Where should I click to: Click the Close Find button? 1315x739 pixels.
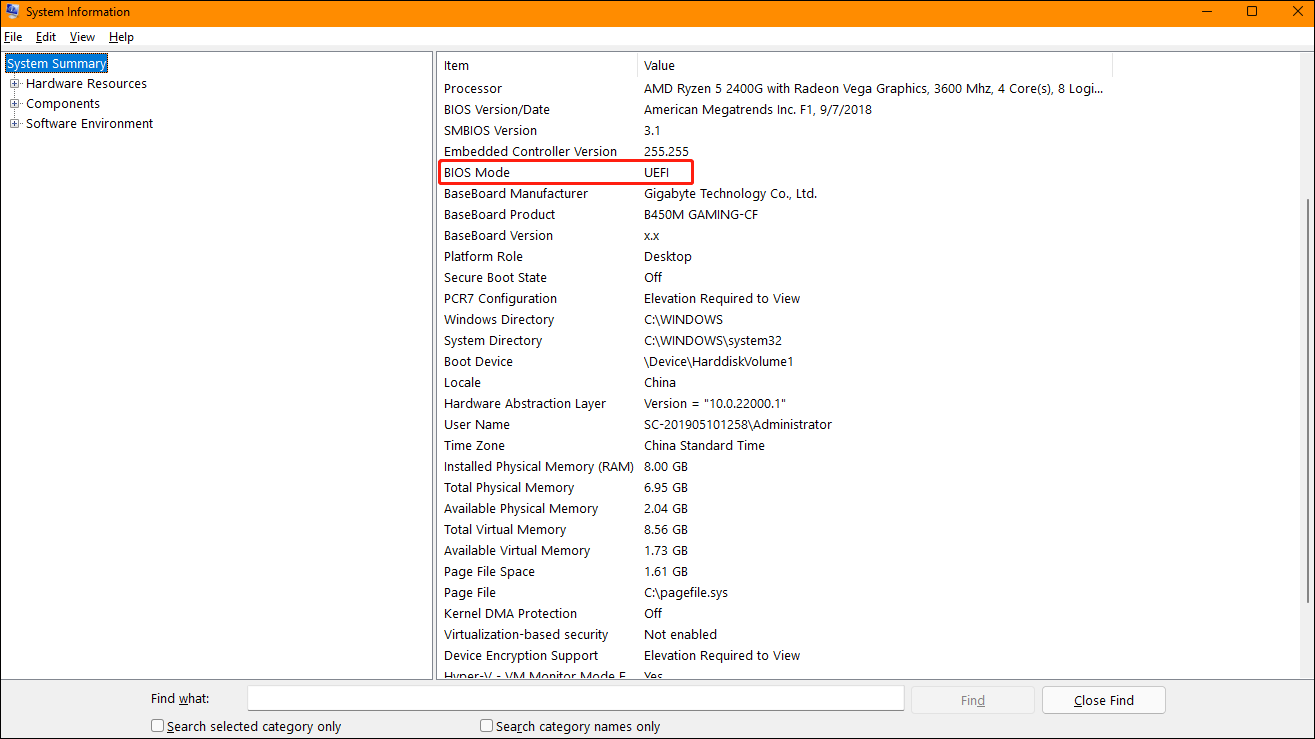[x=1104, y=700]
